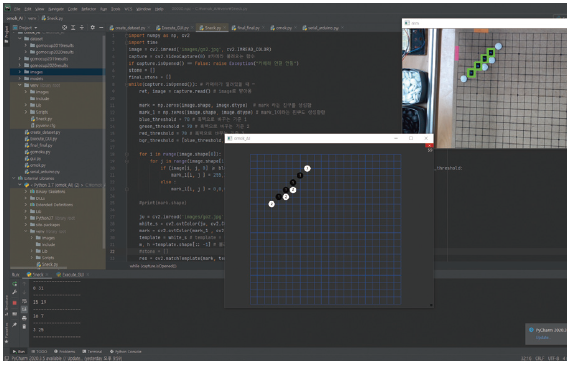Click the up arrow in Run panel
The height and width of the screenshot is (365, 570).
point(24,284)
